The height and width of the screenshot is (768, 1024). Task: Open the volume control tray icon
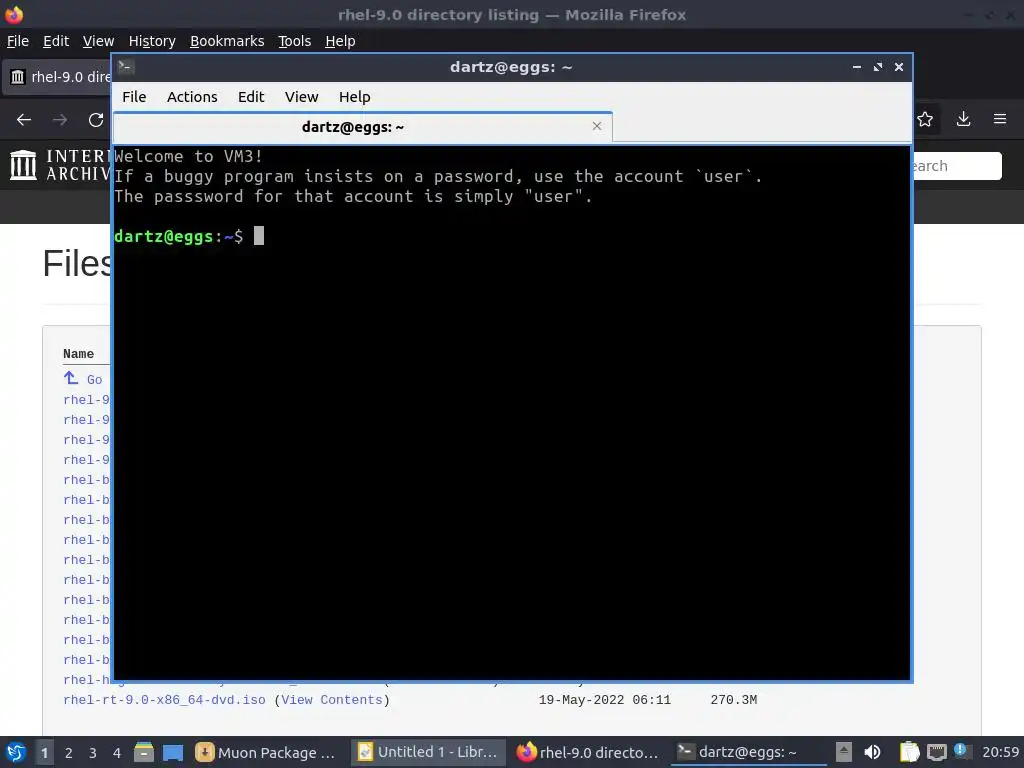coord(872,752)
